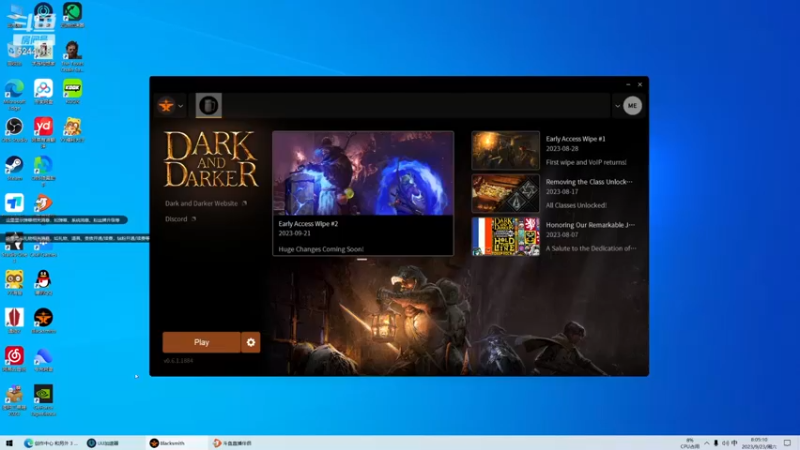Open the notification center icon
Screen dimensions: 800x450
coord(788,443)
